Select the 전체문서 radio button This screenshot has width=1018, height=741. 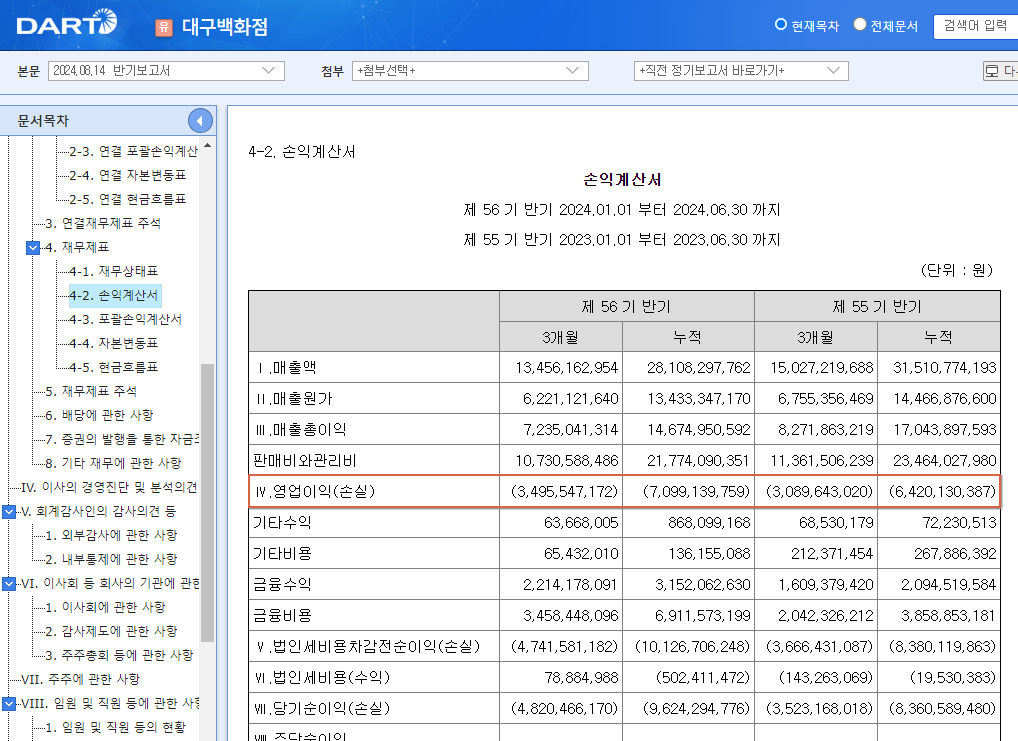(861, 27)
